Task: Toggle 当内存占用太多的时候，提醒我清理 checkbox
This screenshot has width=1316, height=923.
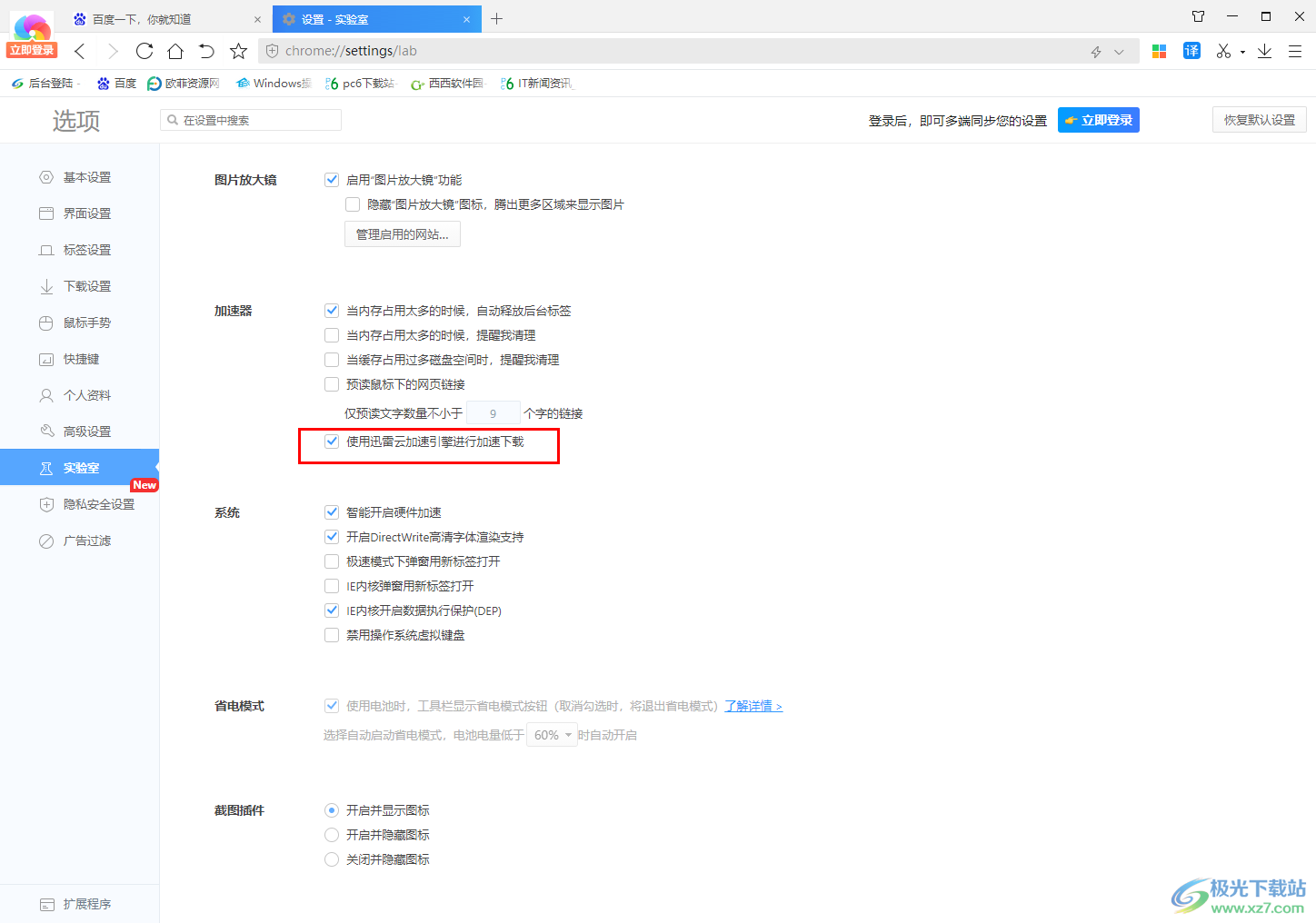Action: tap(332, 335)
